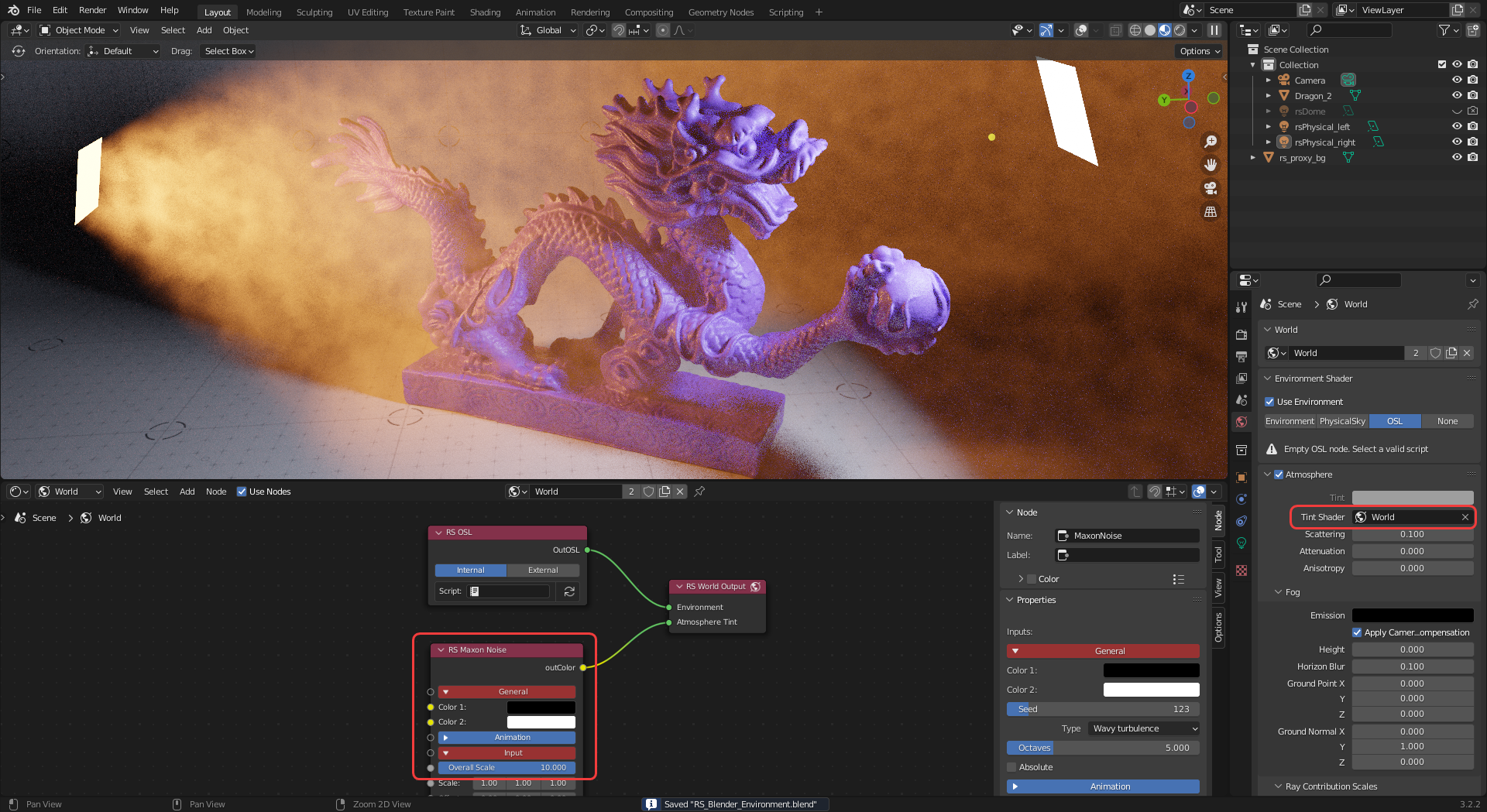
Task: Open Node menu in the node editor
Action: click(216, 492)
